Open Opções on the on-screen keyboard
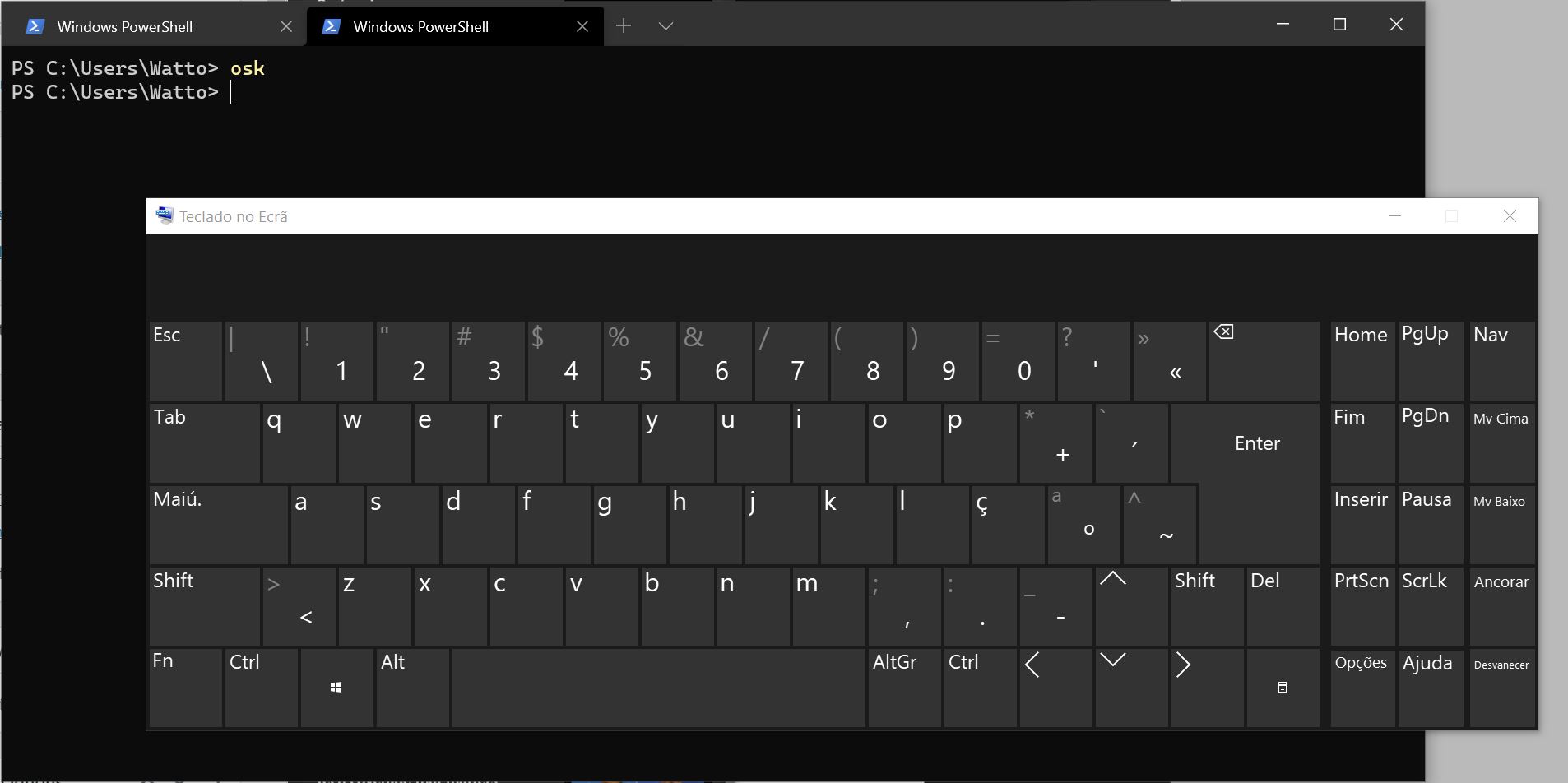Viewport: 1568px width, 783px height. tap(1362, 688)
